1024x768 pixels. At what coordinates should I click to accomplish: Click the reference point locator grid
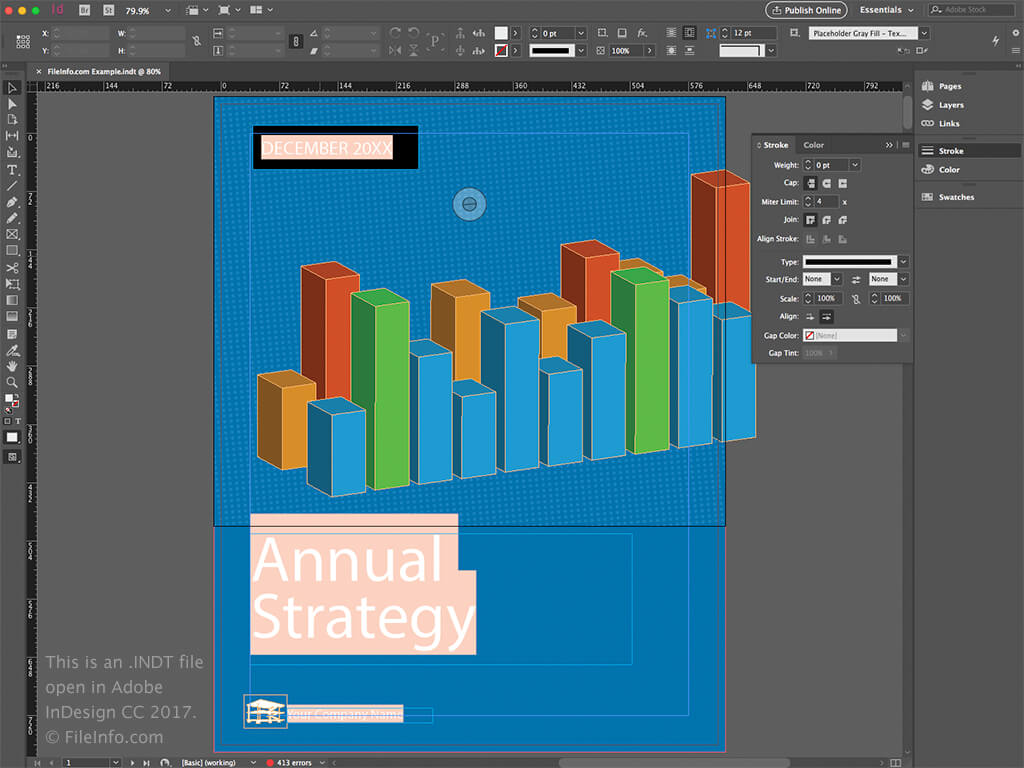[x=23, y=42]
